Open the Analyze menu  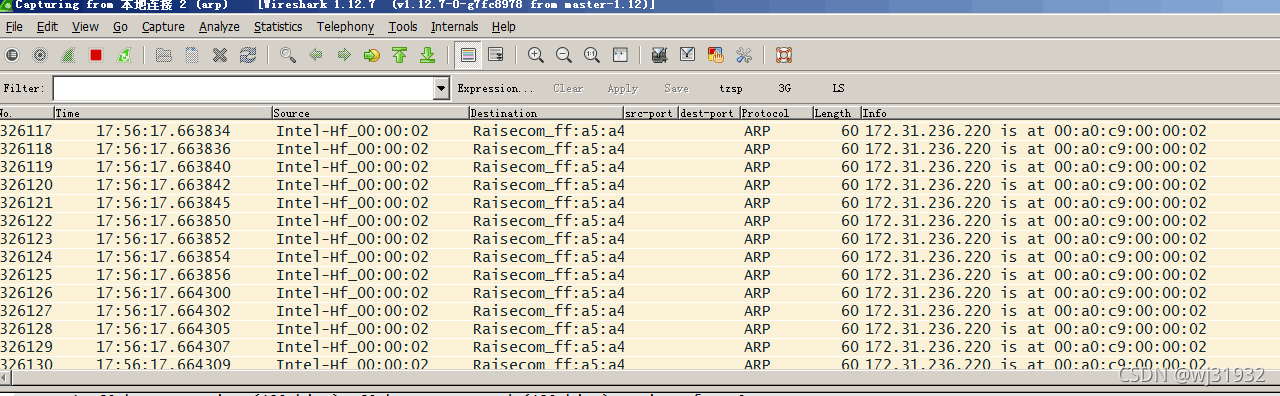click(x=219, y=27)
